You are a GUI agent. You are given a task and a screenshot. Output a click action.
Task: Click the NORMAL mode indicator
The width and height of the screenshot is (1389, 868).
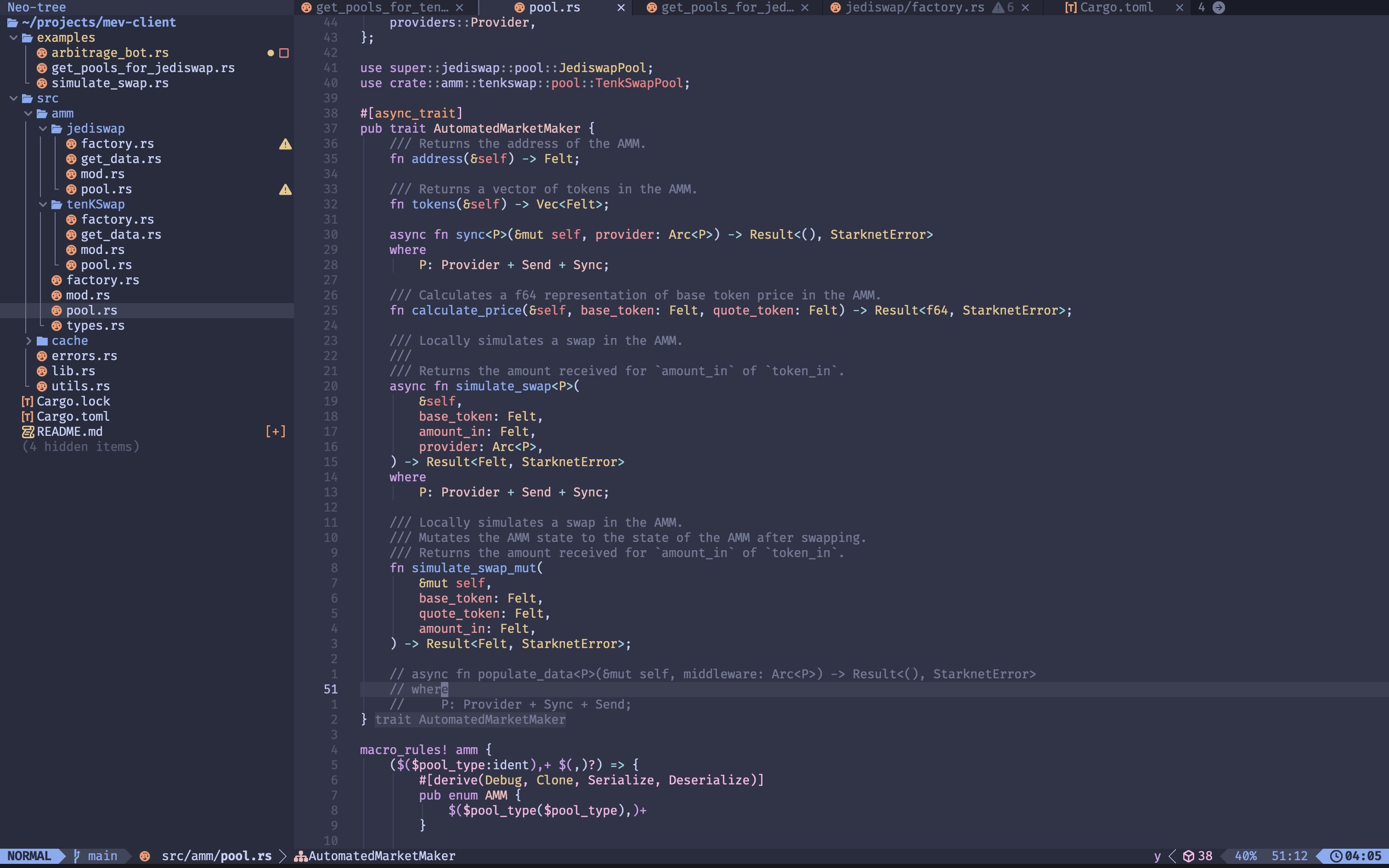[29, 856]
